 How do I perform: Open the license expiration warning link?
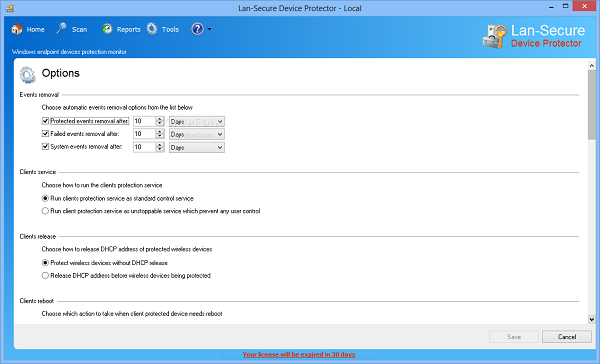tap(299, 354)
